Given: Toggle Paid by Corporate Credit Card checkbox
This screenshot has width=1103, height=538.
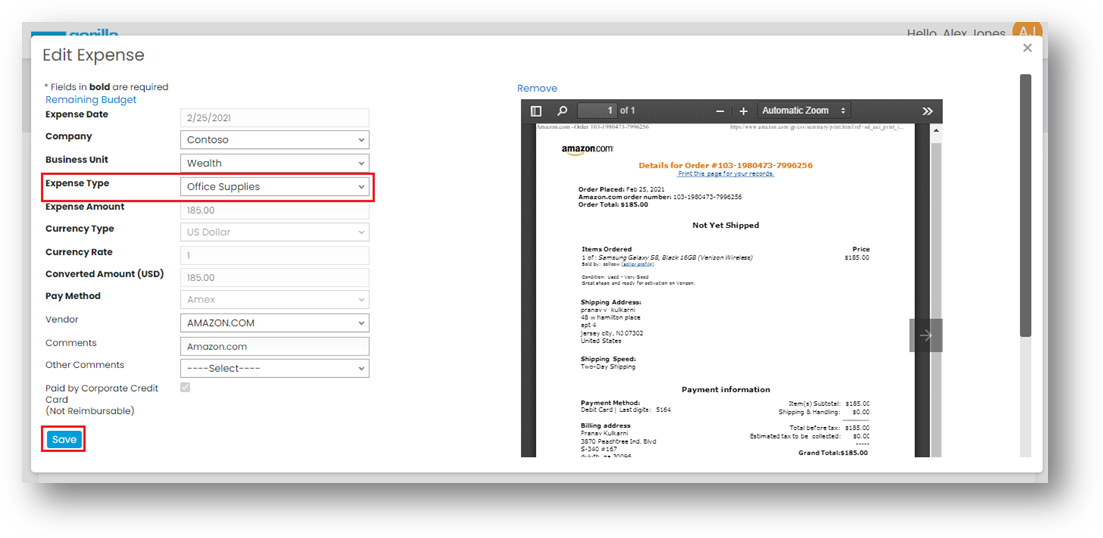Looking at the screenshot, I should pos(185,388).
